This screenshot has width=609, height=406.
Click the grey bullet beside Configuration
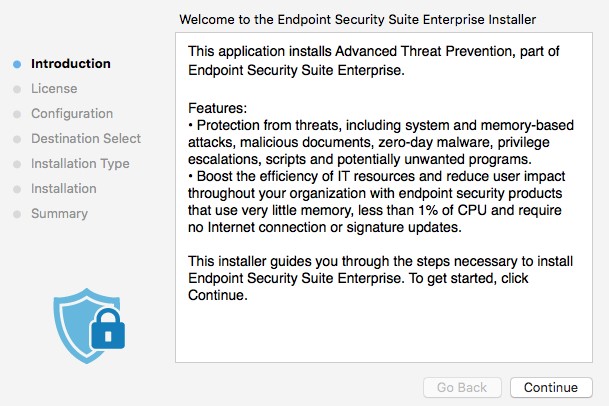17,114
